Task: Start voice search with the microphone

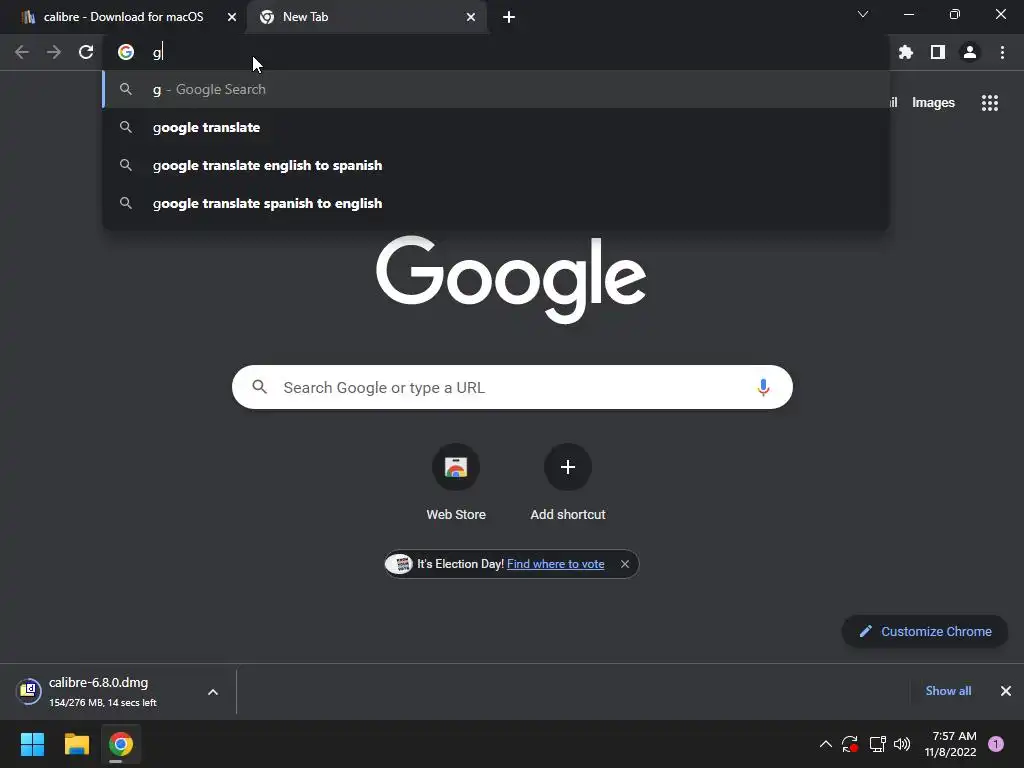Action: 763,387
